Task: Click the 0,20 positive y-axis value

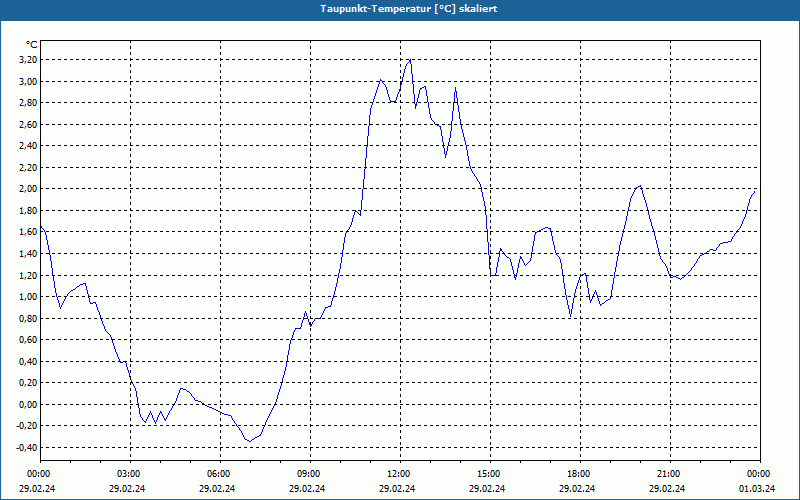Action: 28,383
